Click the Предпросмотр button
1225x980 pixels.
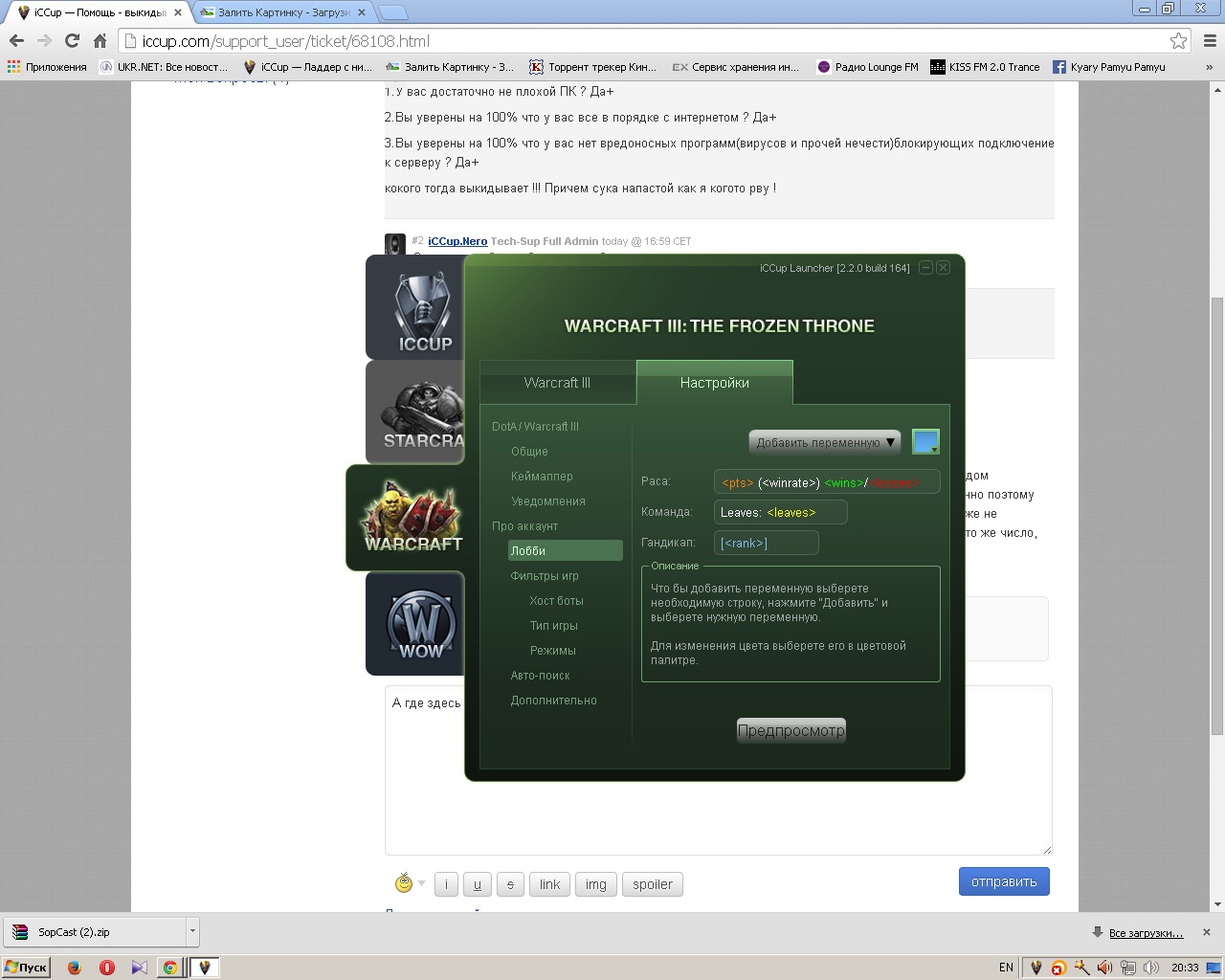(x=791, y=731)
